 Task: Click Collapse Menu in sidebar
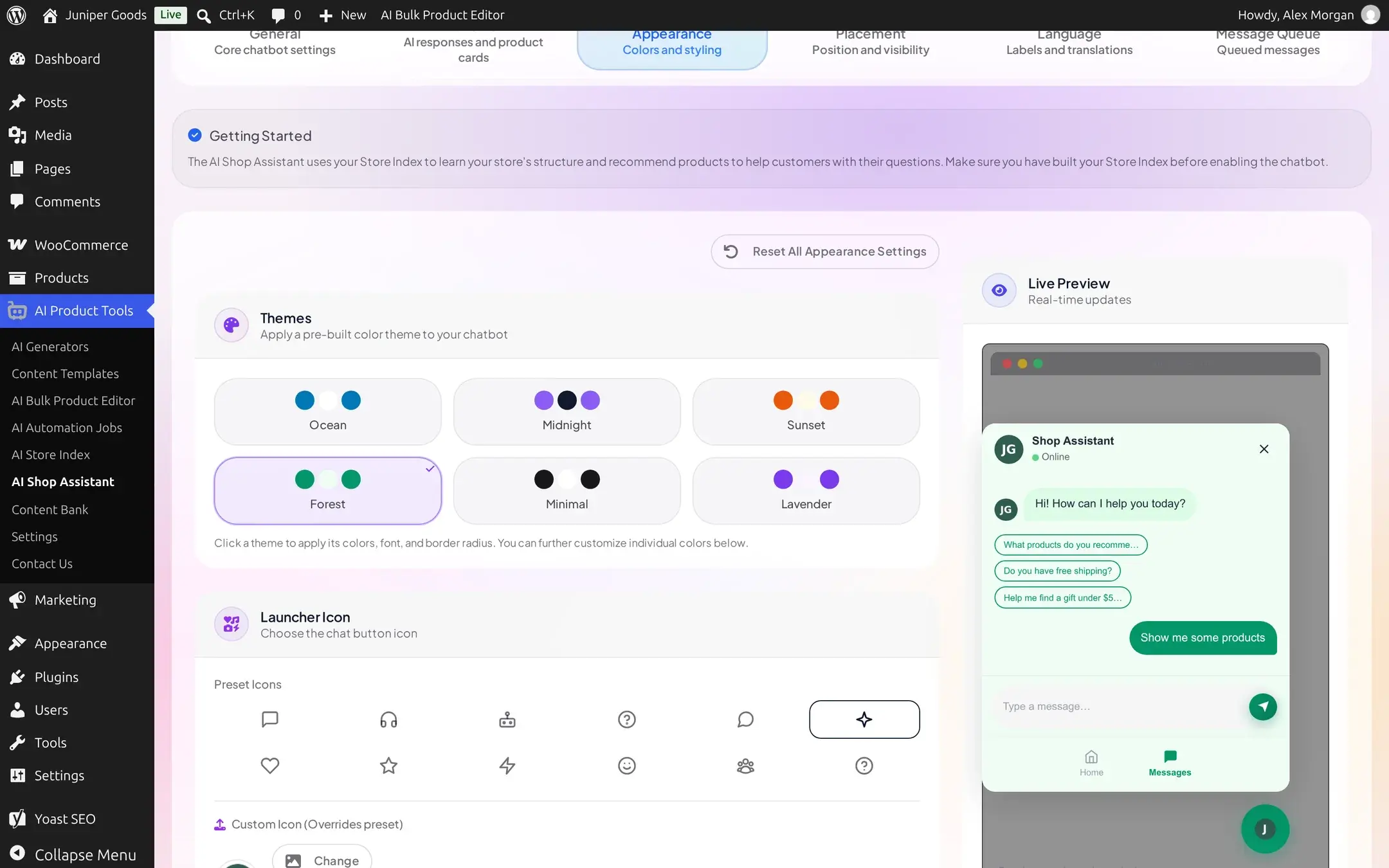coord(77,854)
